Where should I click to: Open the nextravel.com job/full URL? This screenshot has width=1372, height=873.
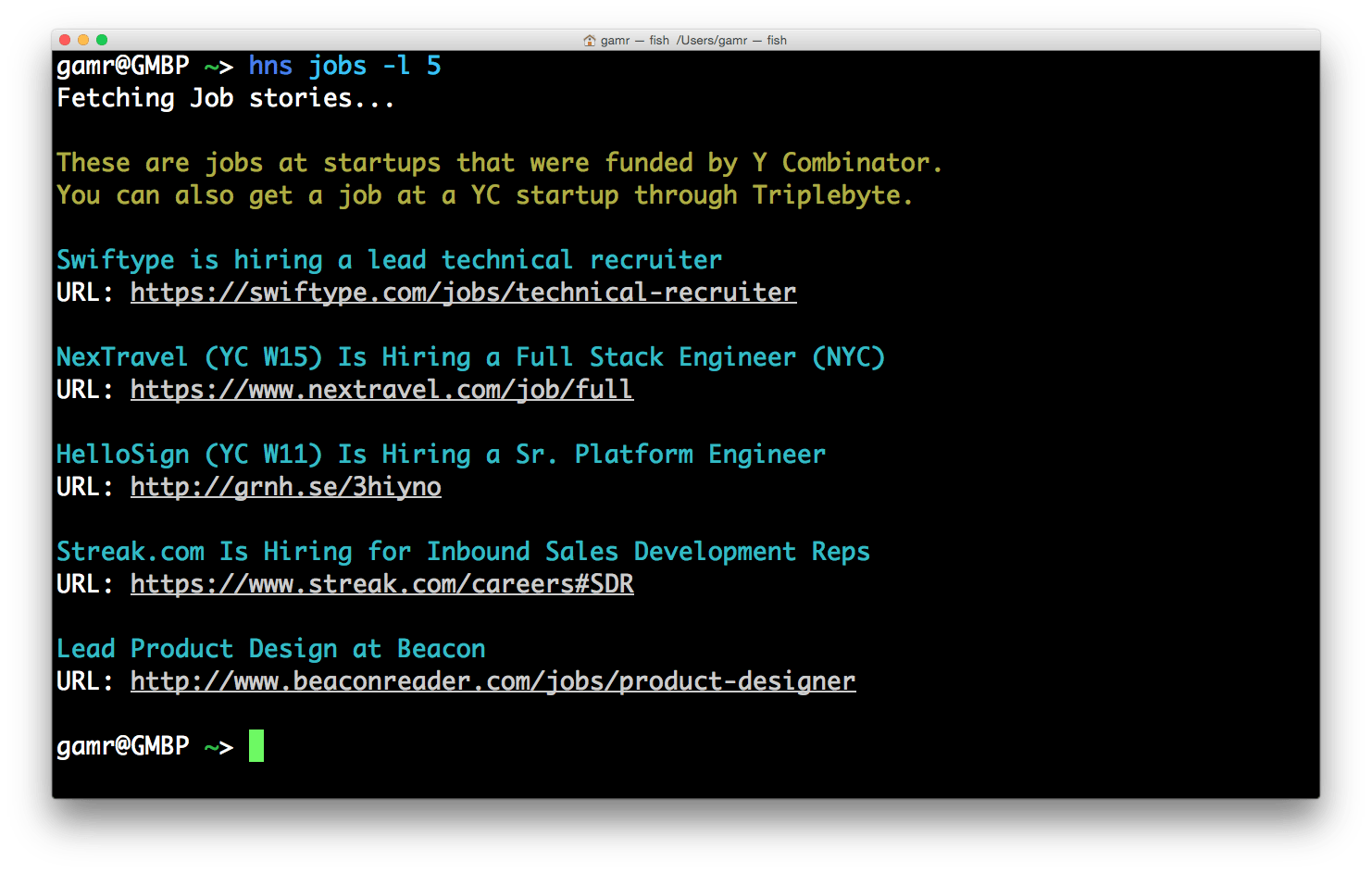point(381,390)
